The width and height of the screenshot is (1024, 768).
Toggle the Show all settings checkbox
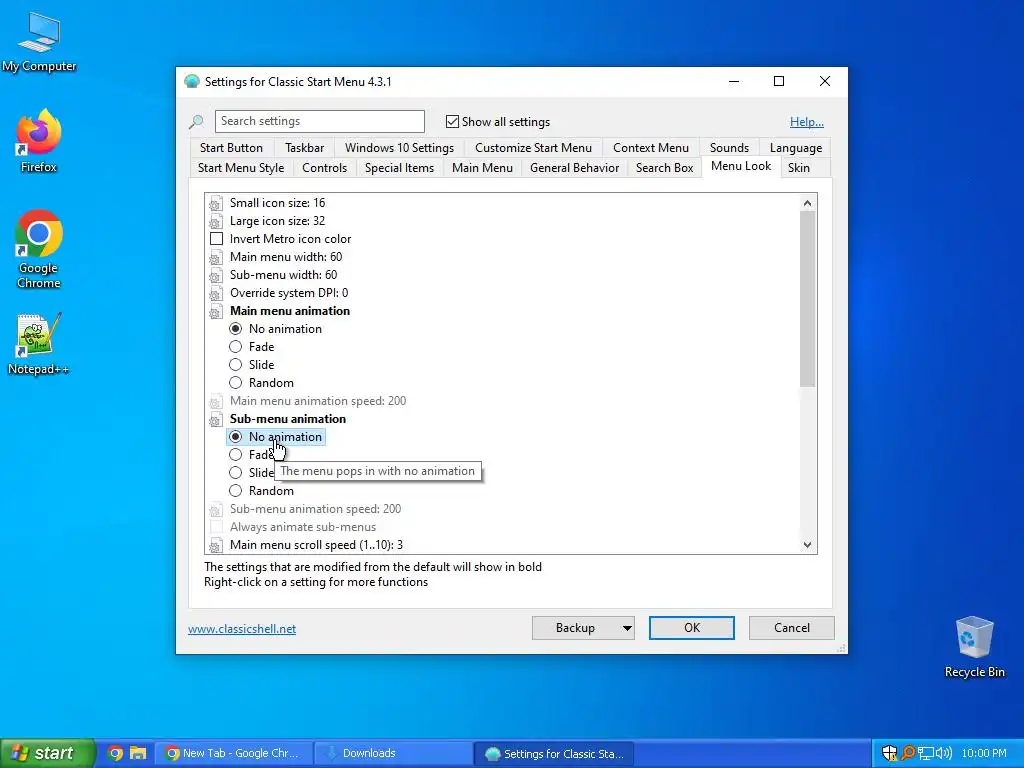point(452,121)
